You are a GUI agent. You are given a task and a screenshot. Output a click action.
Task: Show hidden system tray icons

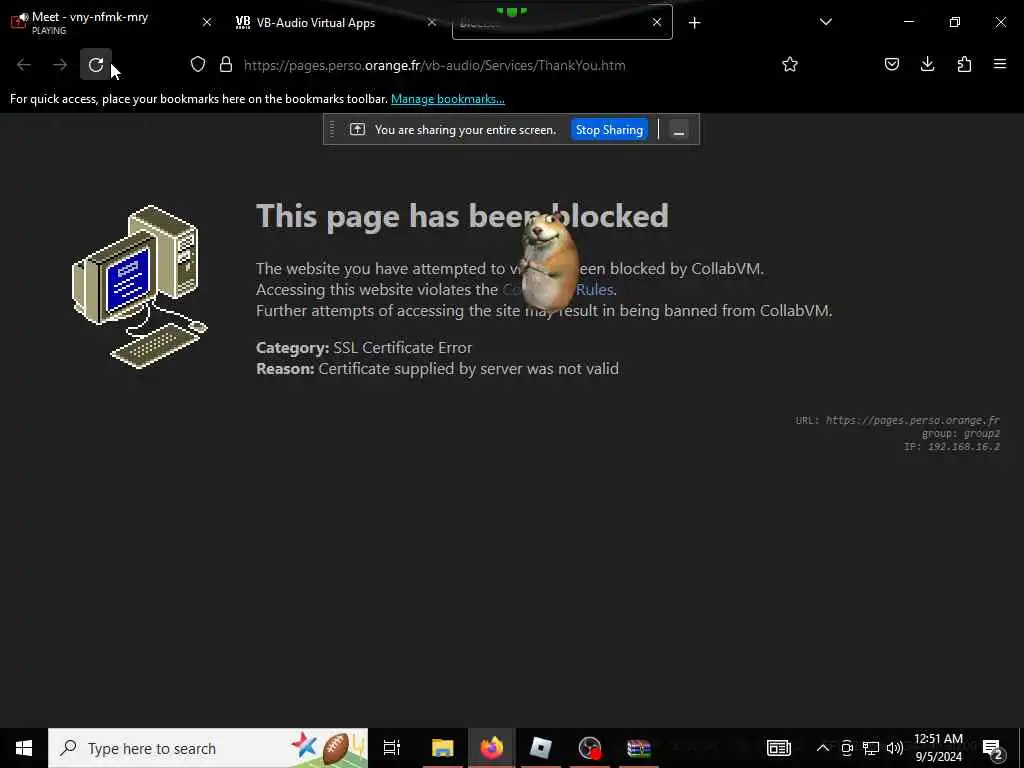(x=823, y=748)
